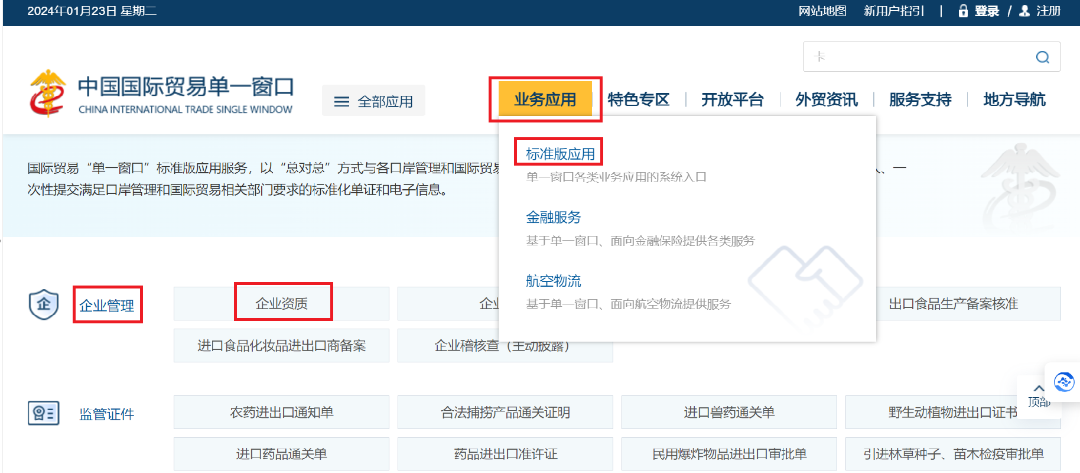The width and height of the screenshot is (1080, 473).
Task: Open the 外贸资讯 menu
Action: pos(827,100)
